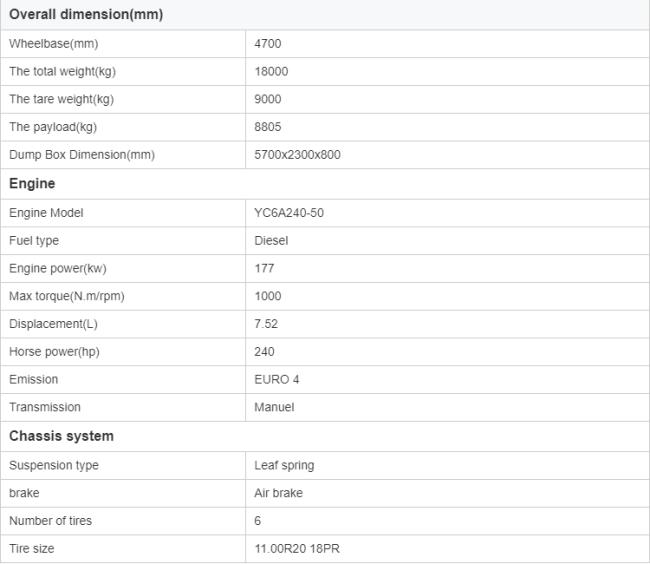Screen dimensions: 650x564
Task: Select the displacement value 7.52
Action: pyautogui.click(x=268, y=324)
